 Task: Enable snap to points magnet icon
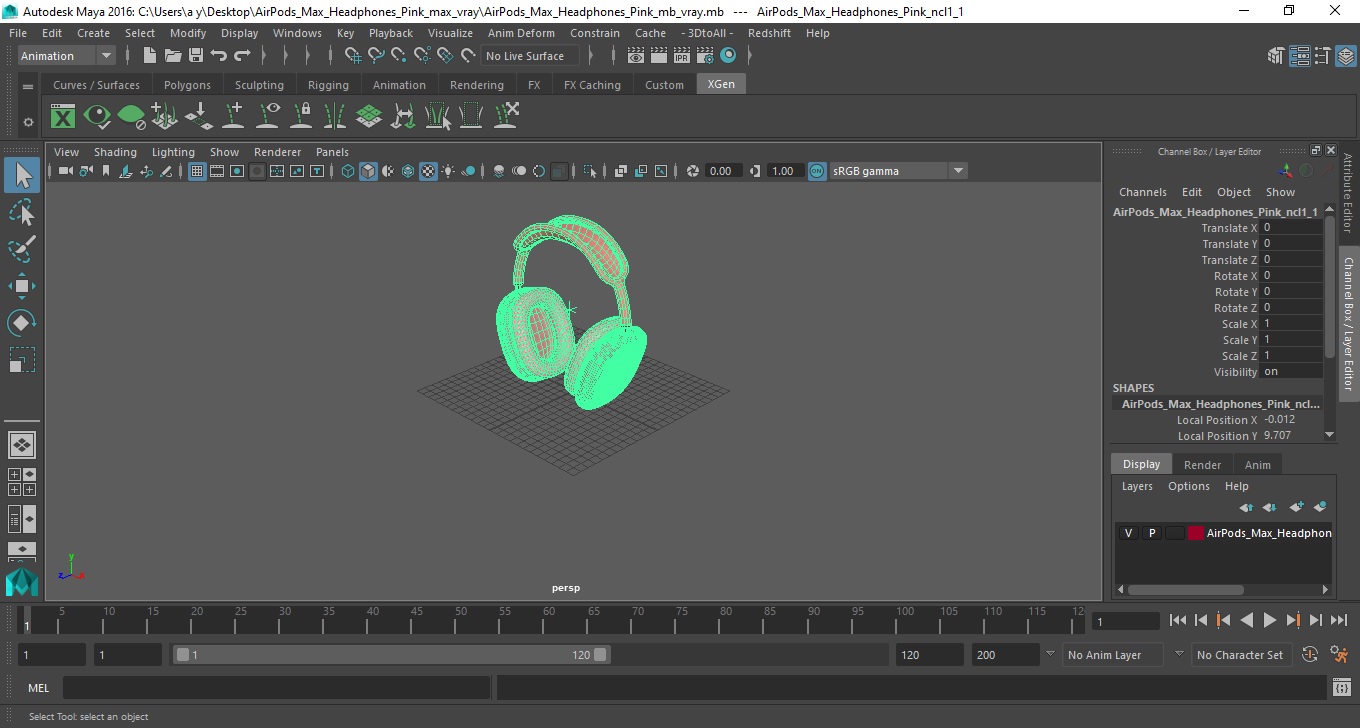[399, 56]
